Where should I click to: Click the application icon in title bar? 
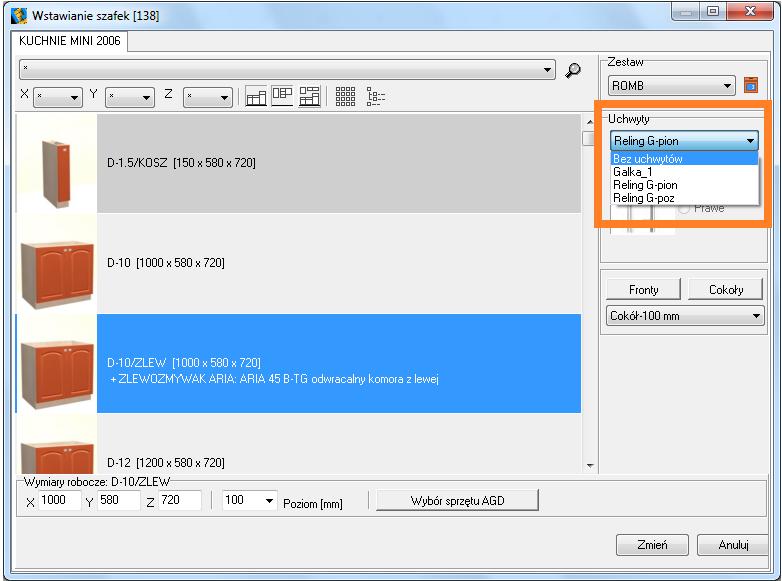18,15
